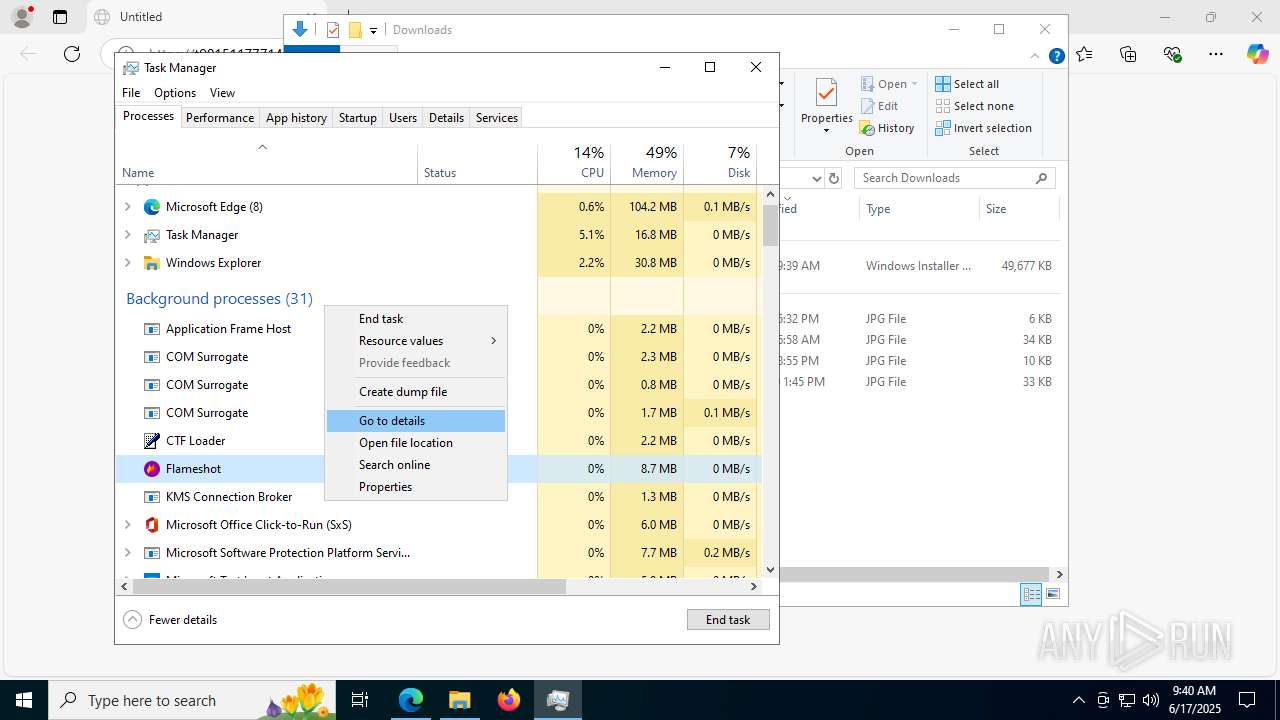Sort Explorer files by the Size column
The image size is (1280, 720).
1020,209
